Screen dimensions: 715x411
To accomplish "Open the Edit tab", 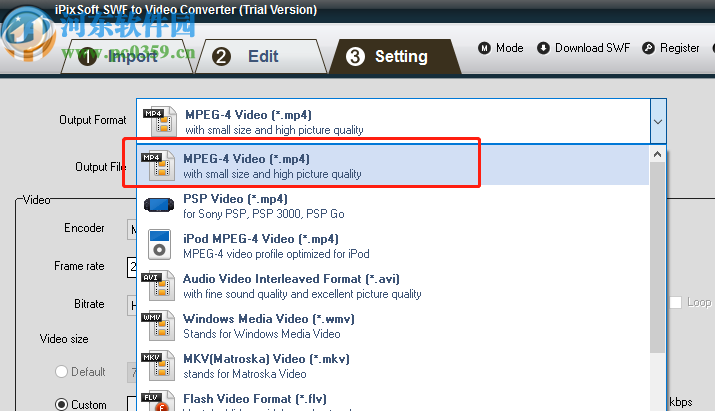I will [261, 57].
